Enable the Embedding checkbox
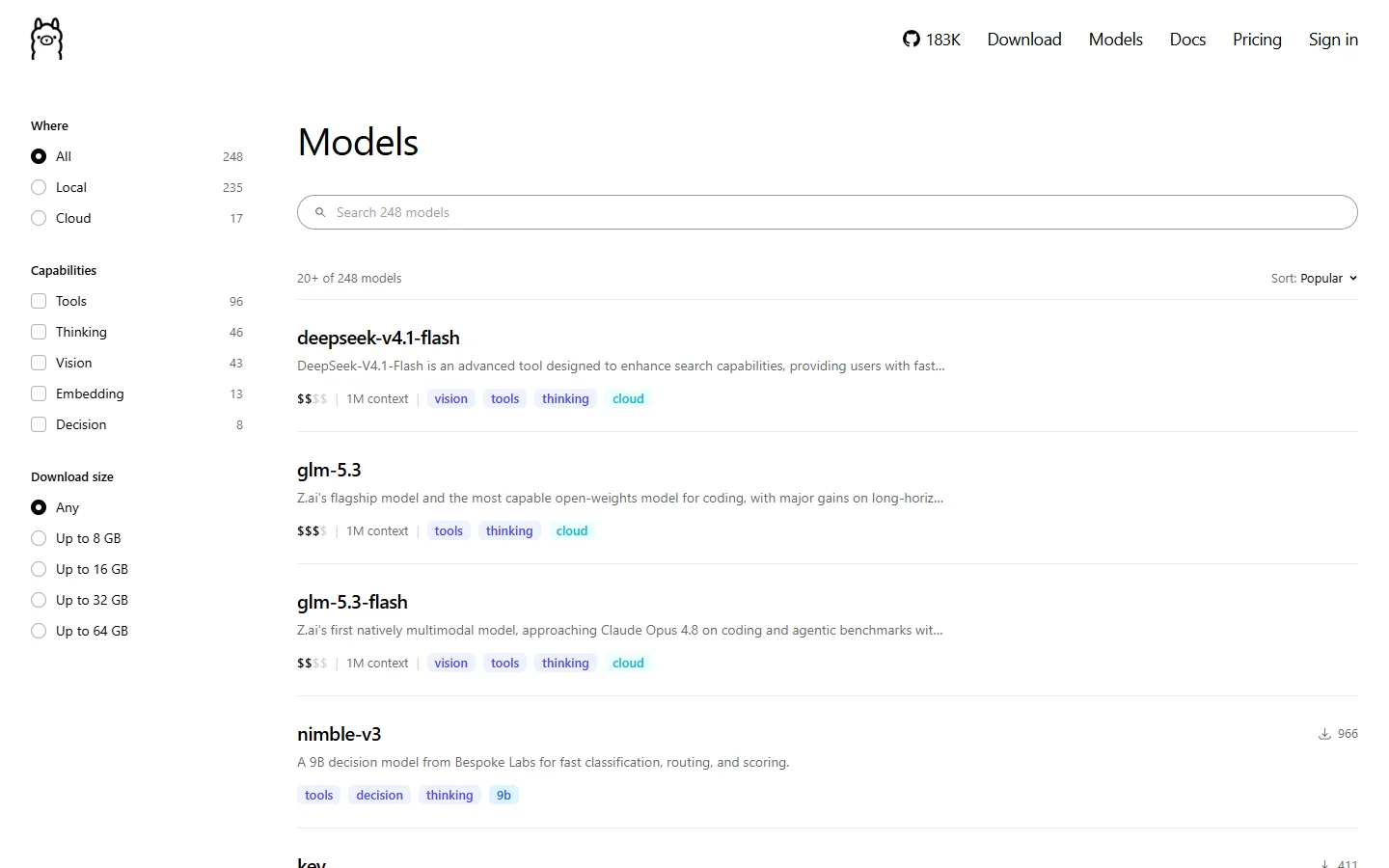 [39, 393]
